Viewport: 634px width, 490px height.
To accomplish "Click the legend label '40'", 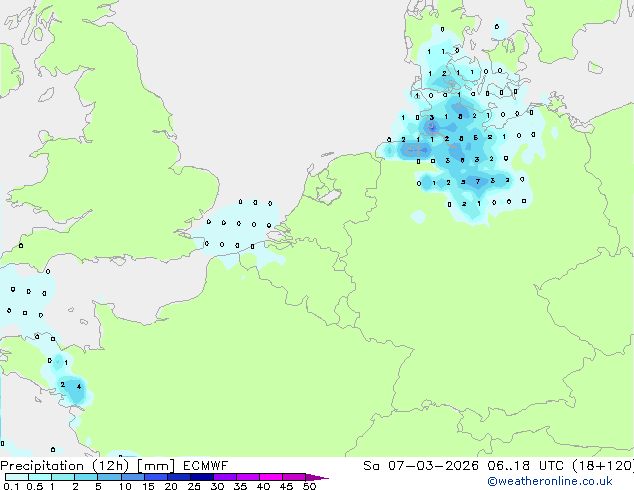I will point(263,486).
